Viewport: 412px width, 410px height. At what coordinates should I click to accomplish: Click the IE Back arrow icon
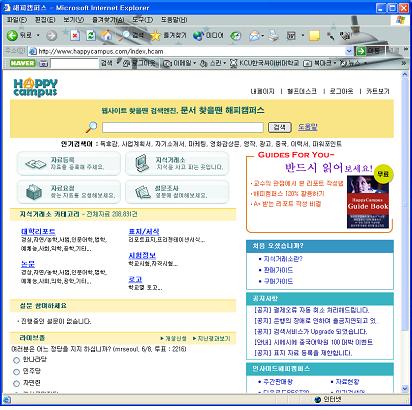point(12,35)
